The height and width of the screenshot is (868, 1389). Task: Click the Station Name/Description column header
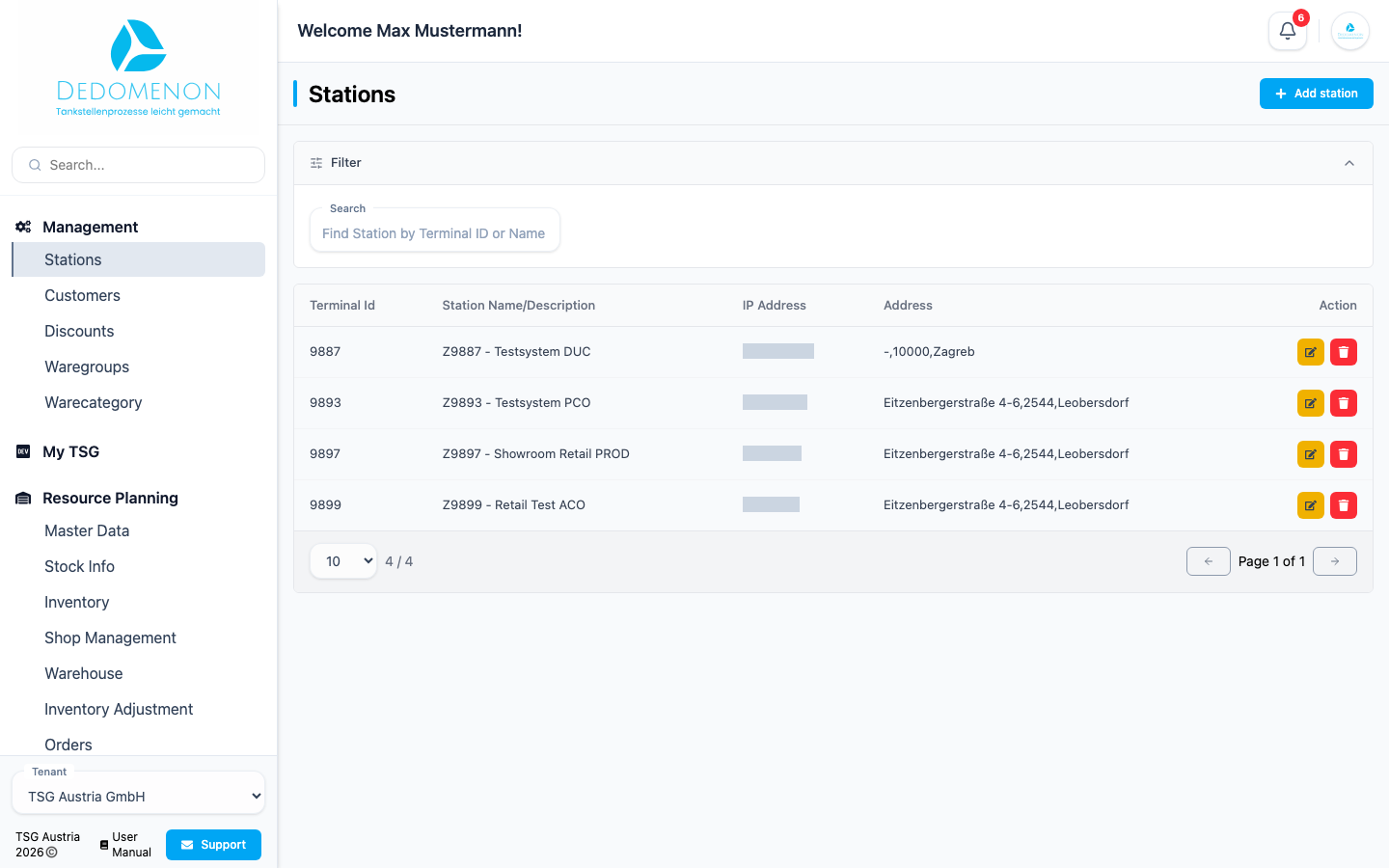(519, 306)
